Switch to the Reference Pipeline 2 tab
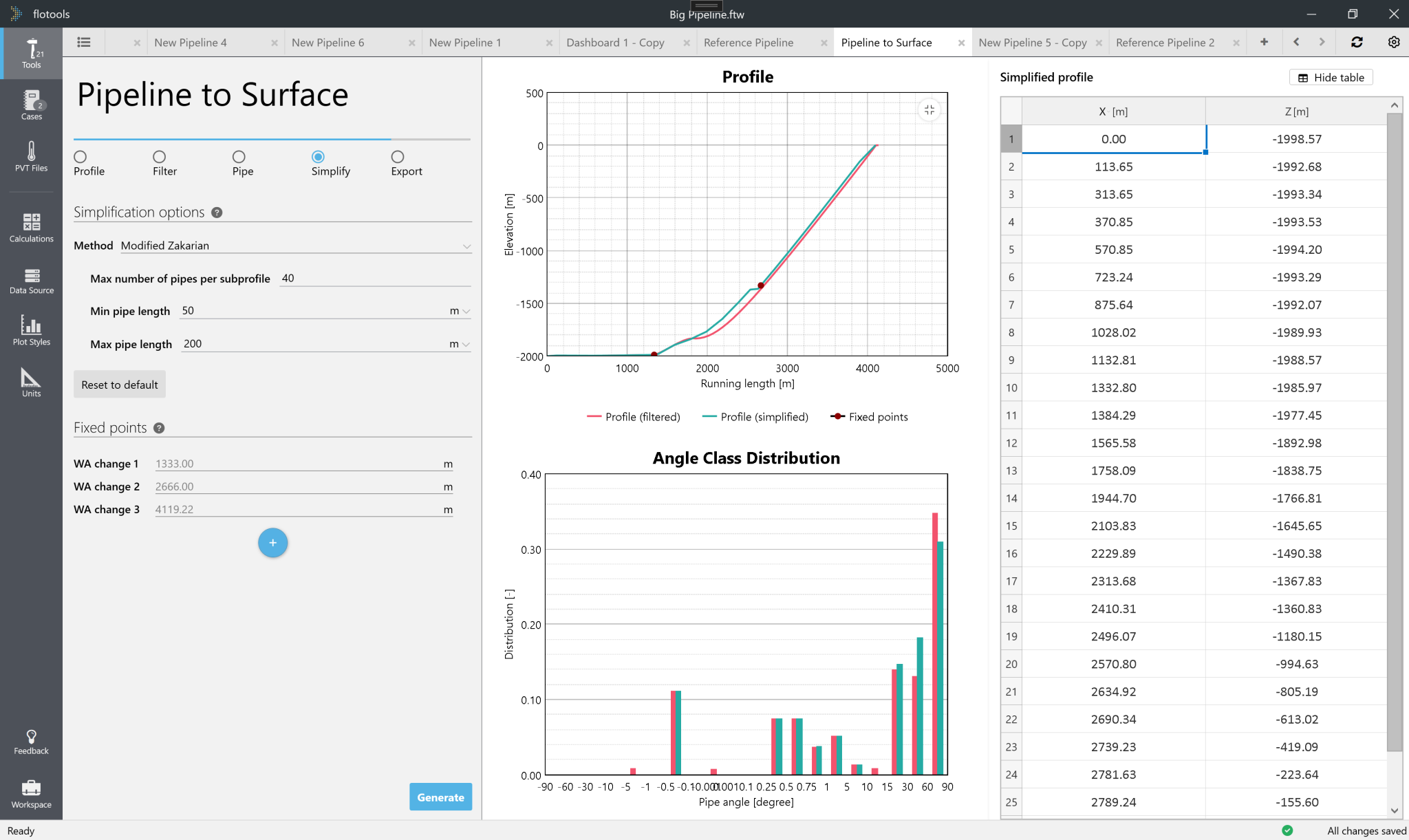Image resolution: width=1409 pixels, height=840 pixels. tap(1166, 42)
